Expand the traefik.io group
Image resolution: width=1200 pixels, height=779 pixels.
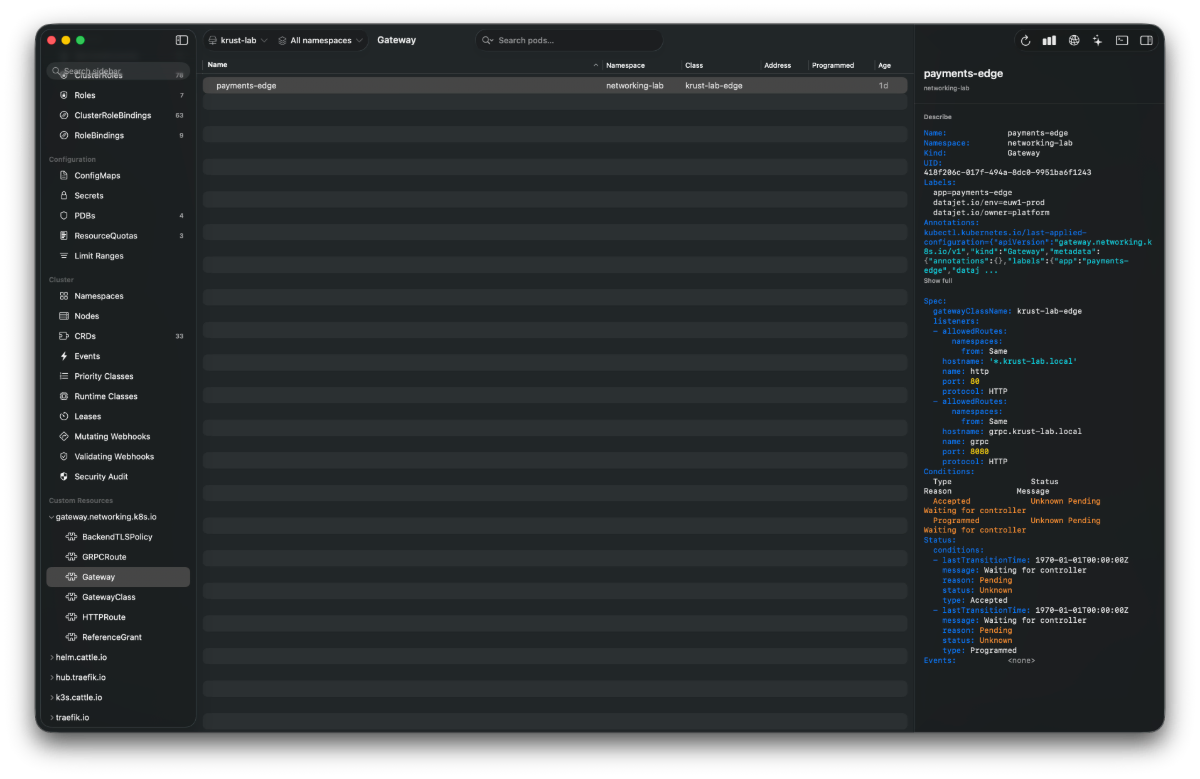tap(52, 717)
